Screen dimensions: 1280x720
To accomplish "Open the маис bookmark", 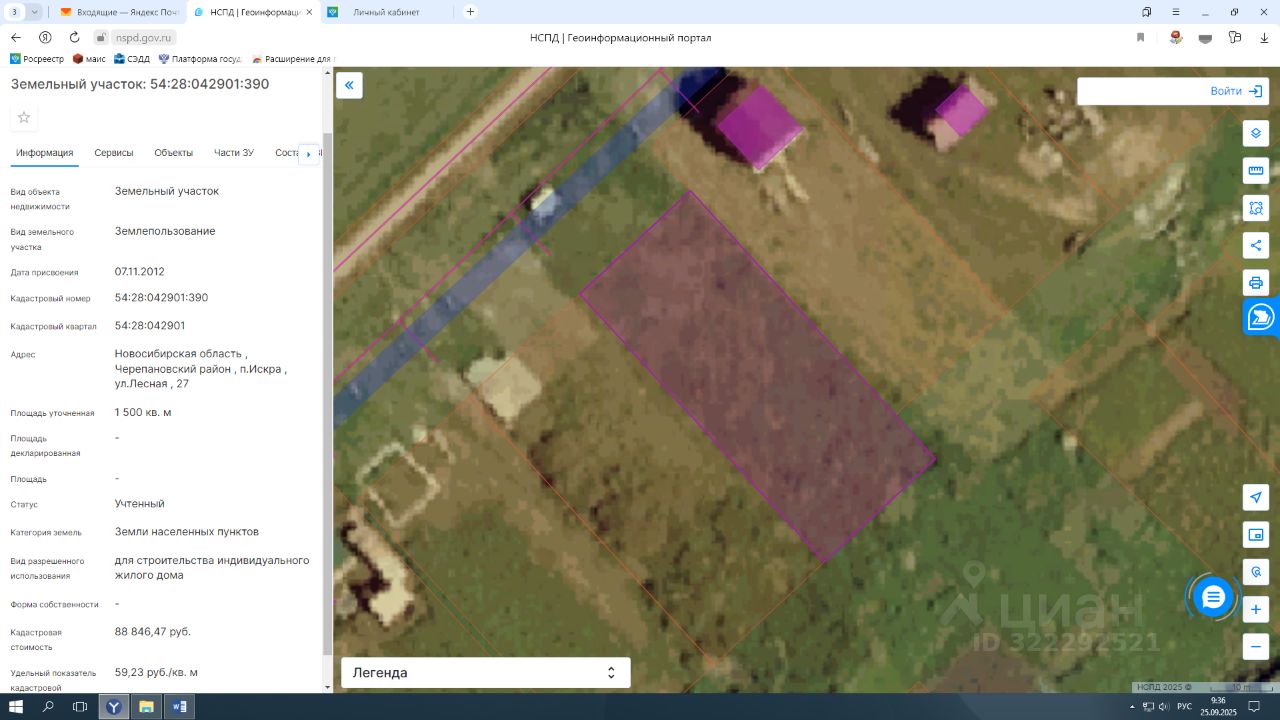I will coord(89,59).
